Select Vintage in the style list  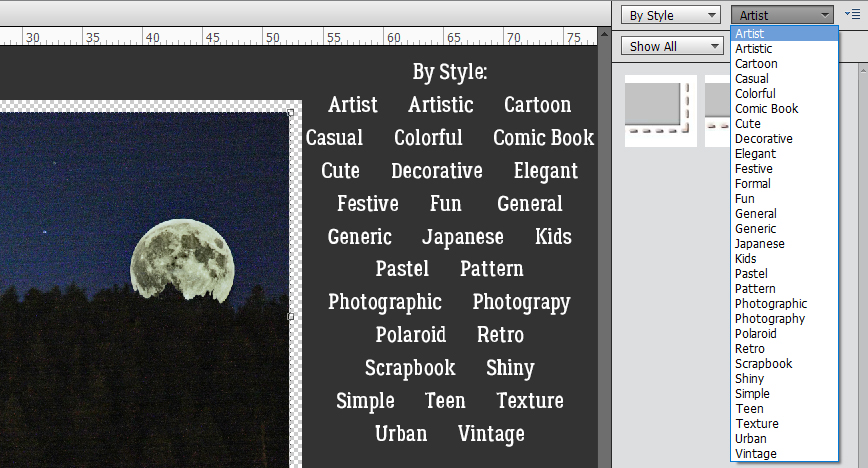click(784, 452)
